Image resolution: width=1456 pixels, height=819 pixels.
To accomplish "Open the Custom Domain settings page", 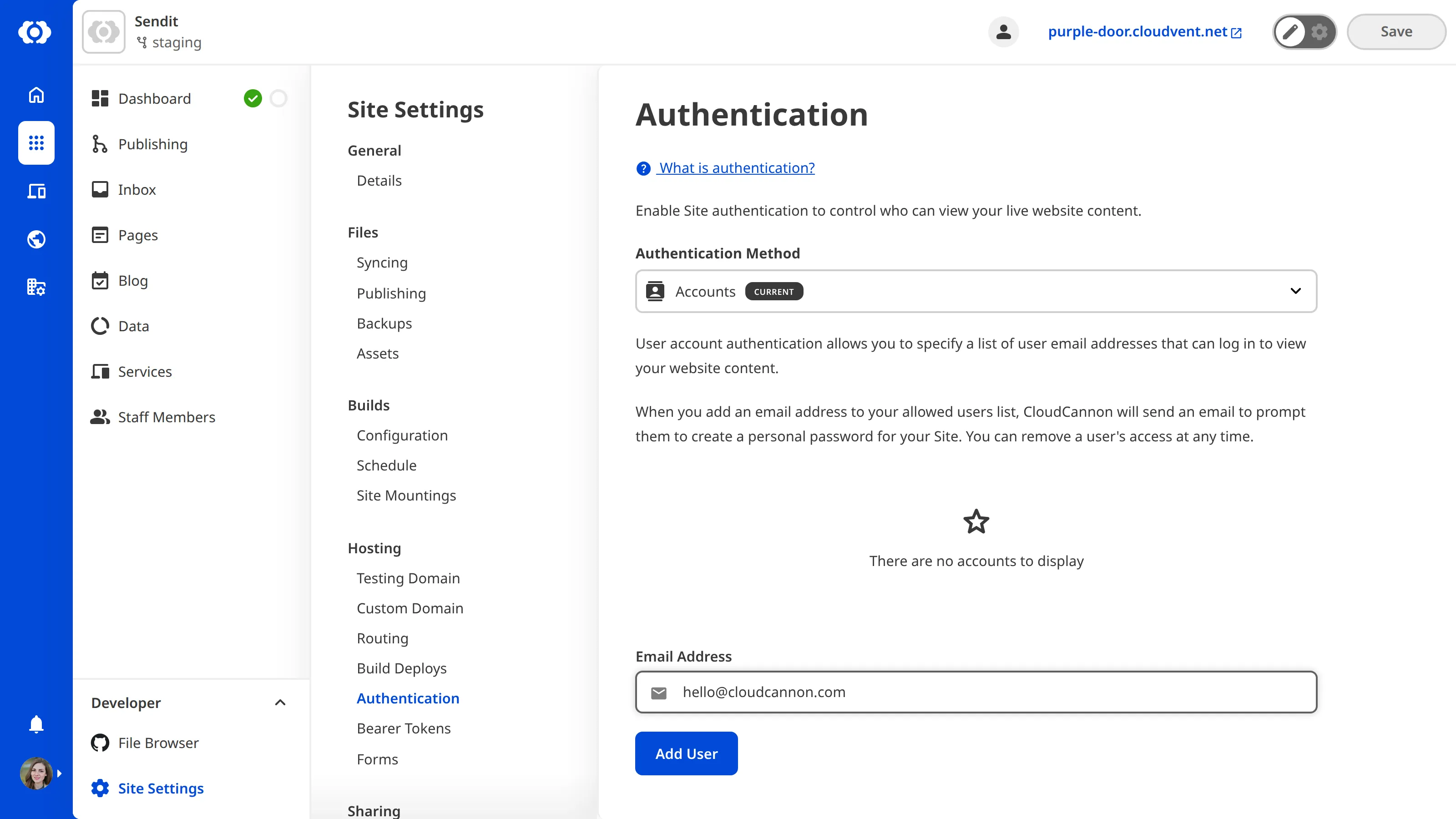I will [410, 608].
